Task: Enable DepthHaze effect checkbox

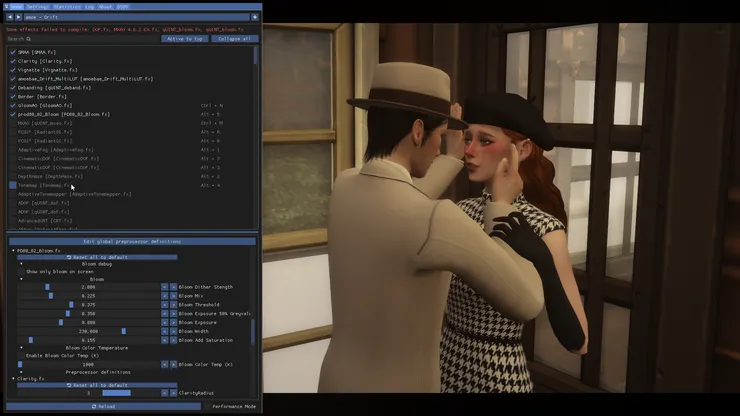Action: [x=13, y=176]
